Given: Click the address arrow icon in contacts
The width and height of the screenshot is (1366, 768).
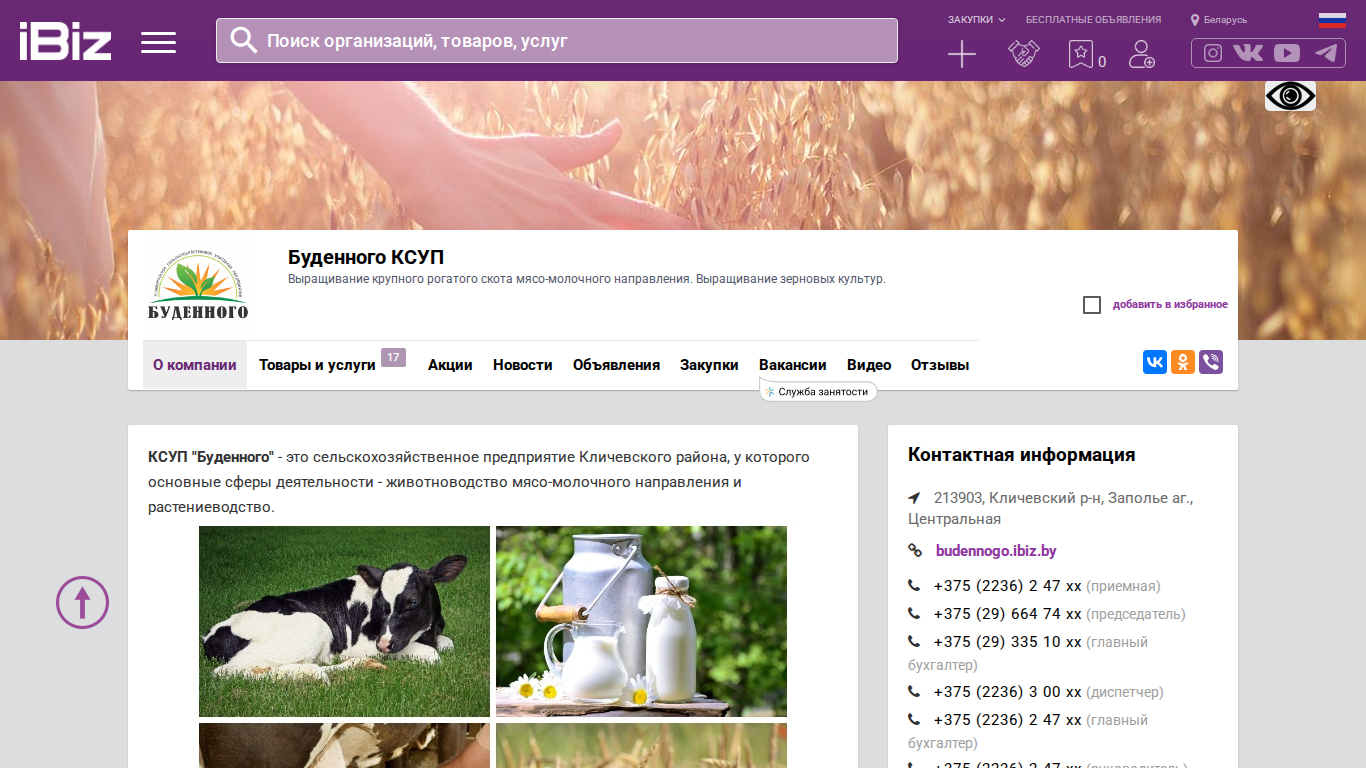Looking at the screenshot, I should [914, 498].
